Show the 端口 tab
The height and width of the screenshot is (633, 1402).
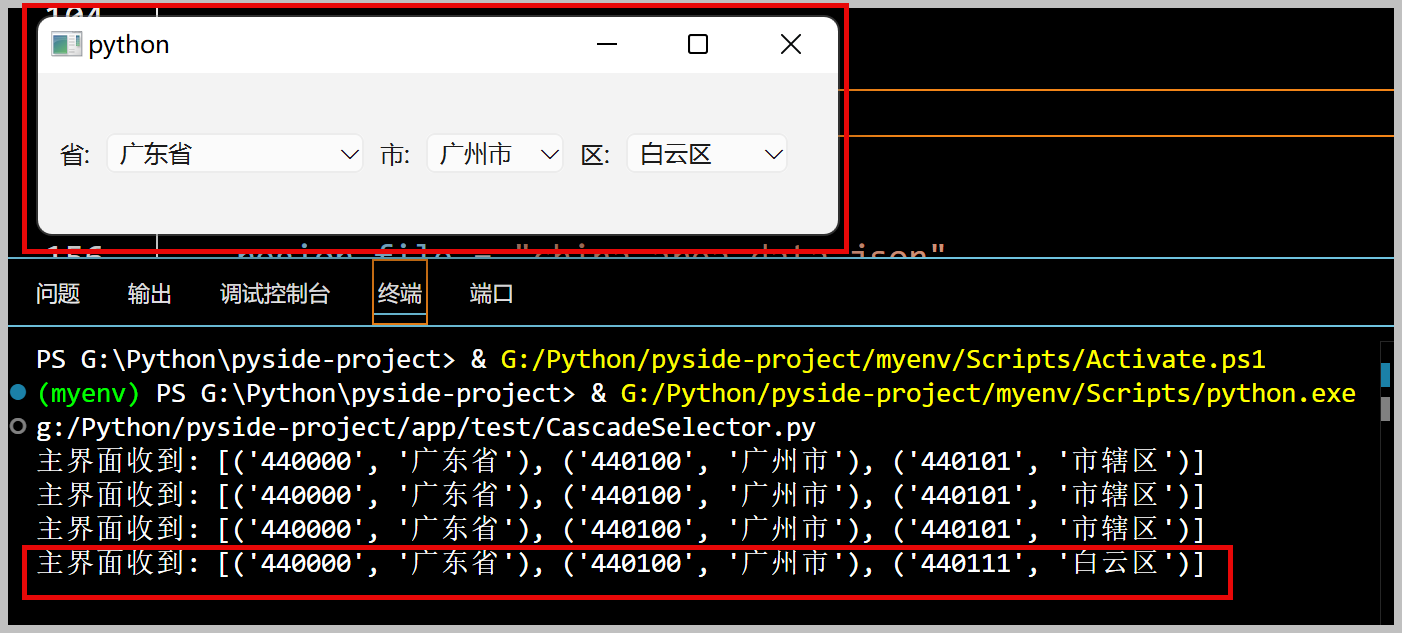pyautogui.click(x=491, y=293)
